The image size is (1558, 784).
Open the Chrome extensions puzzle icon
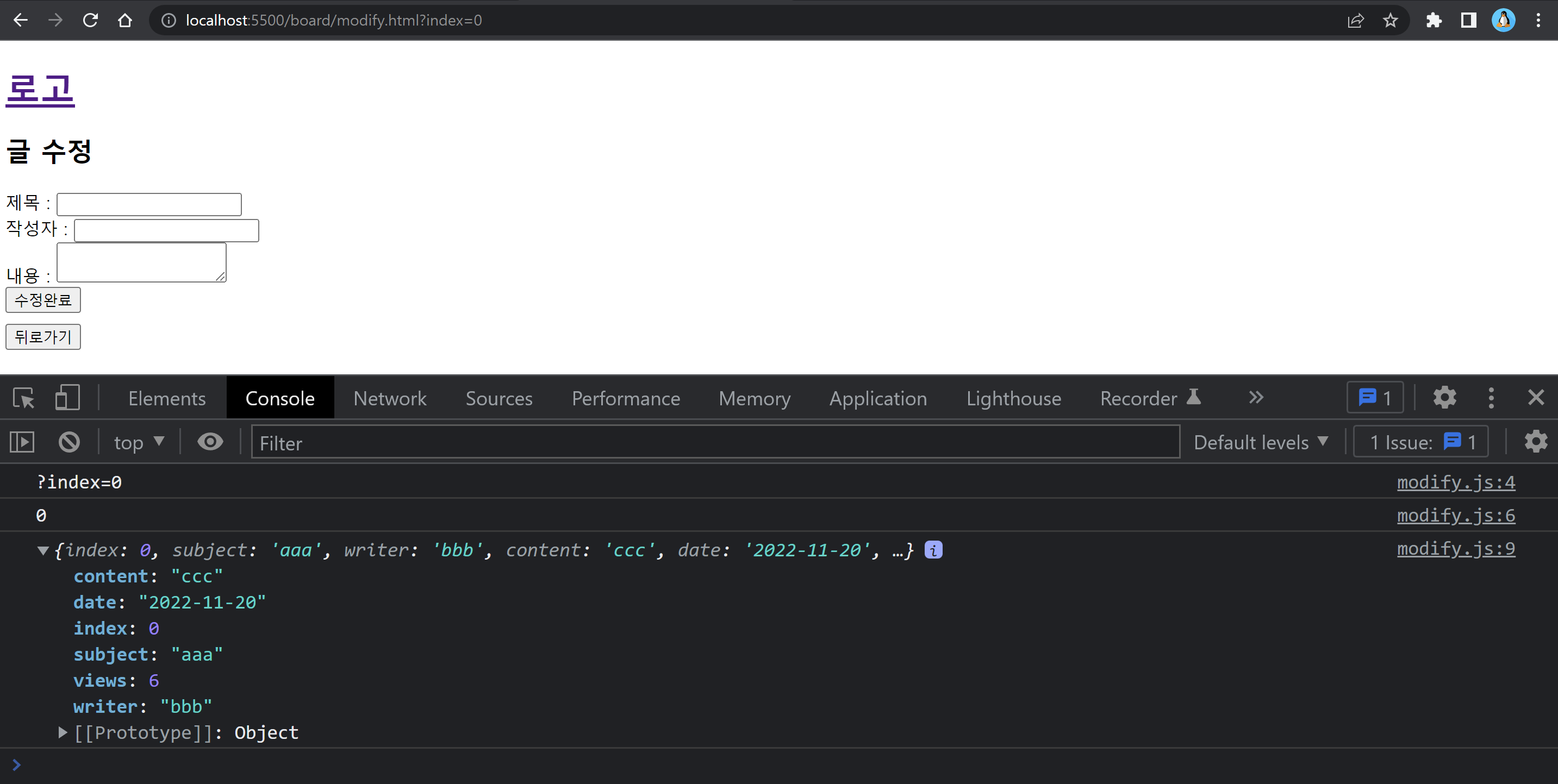coord(1434,21)
